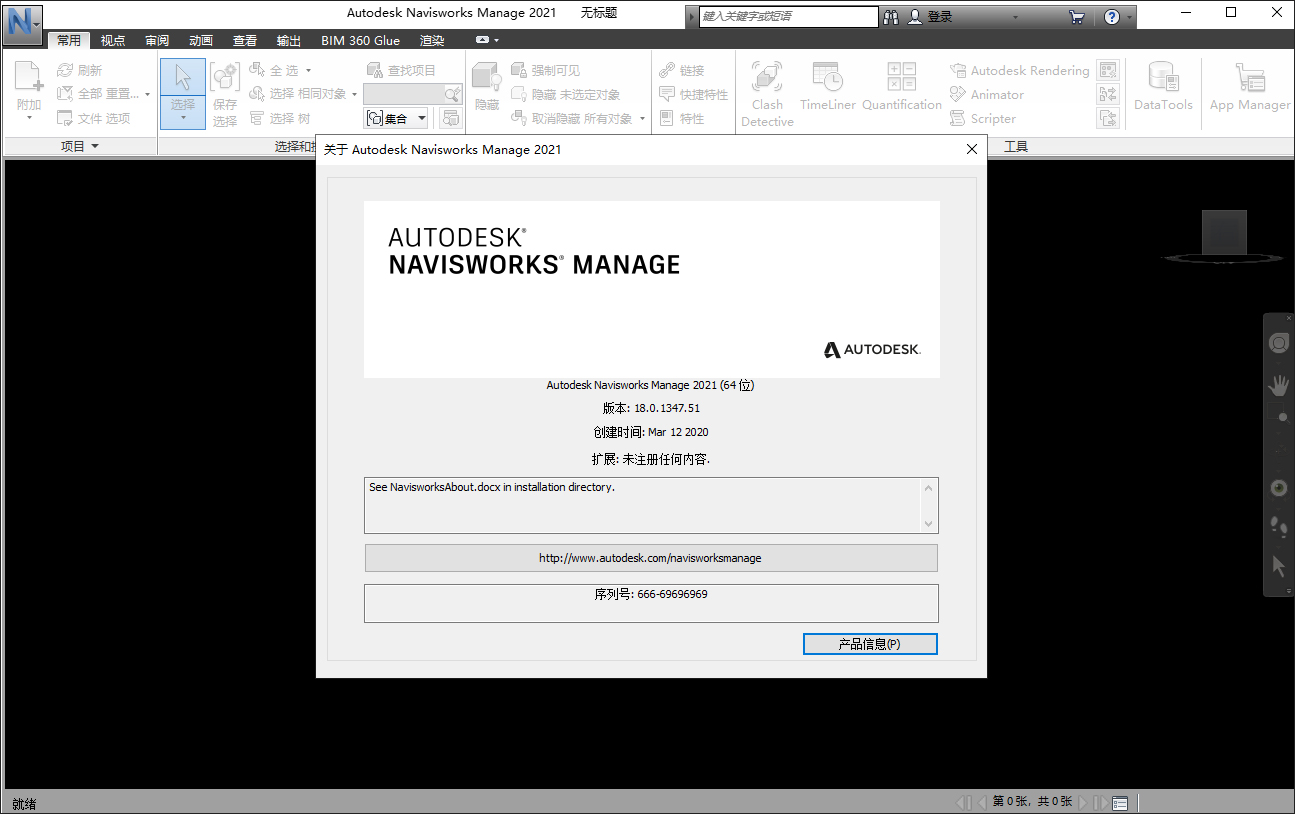Activate the SteeringWheel navigation control
This screenshot has width=1295, height=814.
point(1278,343)
